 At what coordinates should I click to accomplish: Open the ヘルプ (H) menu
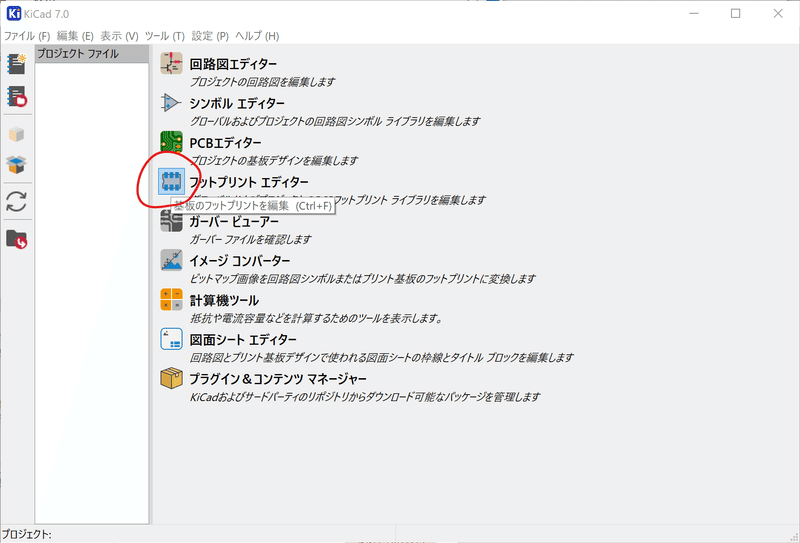257,36
